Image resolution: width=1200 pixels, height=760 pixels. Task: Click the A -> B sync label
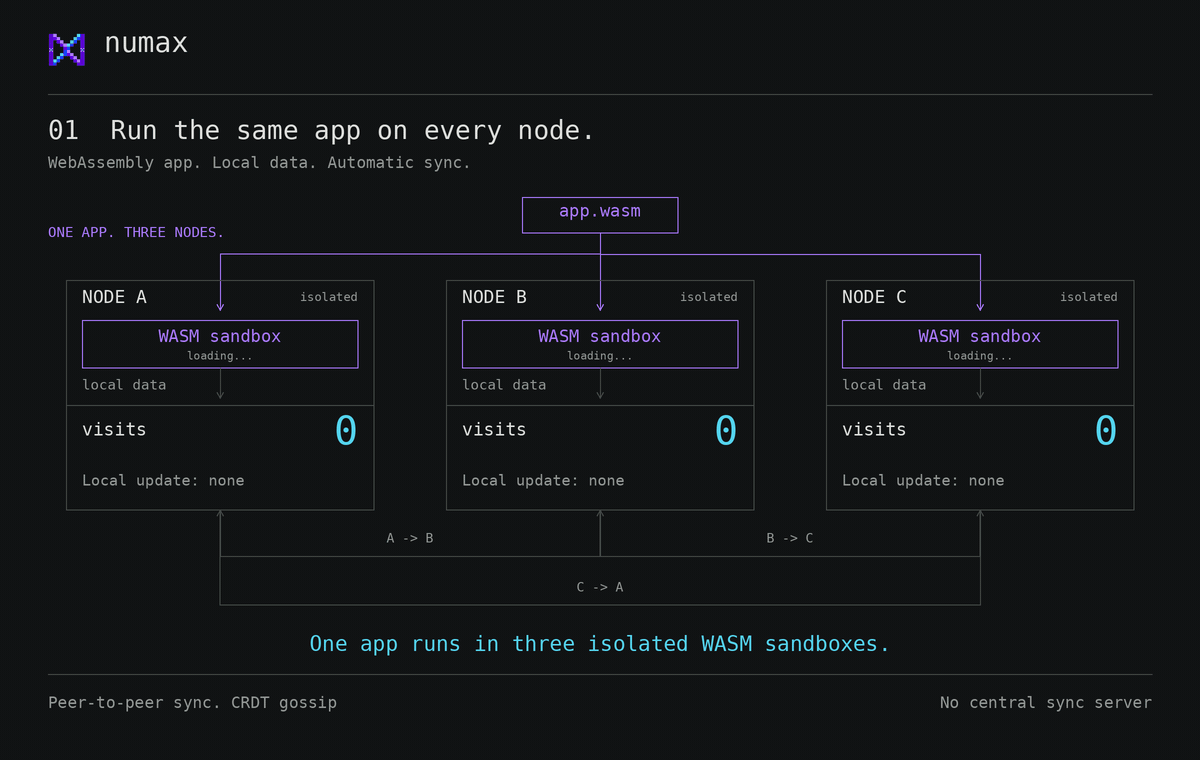click(410, 538)
